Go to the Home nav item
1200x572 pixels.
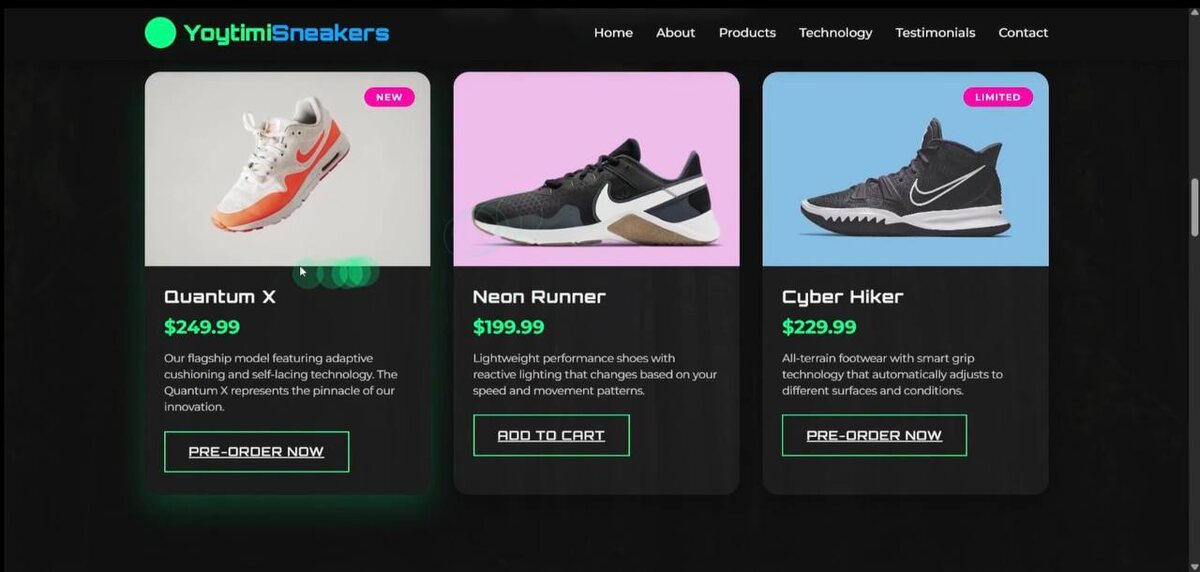tap(613, 33)
